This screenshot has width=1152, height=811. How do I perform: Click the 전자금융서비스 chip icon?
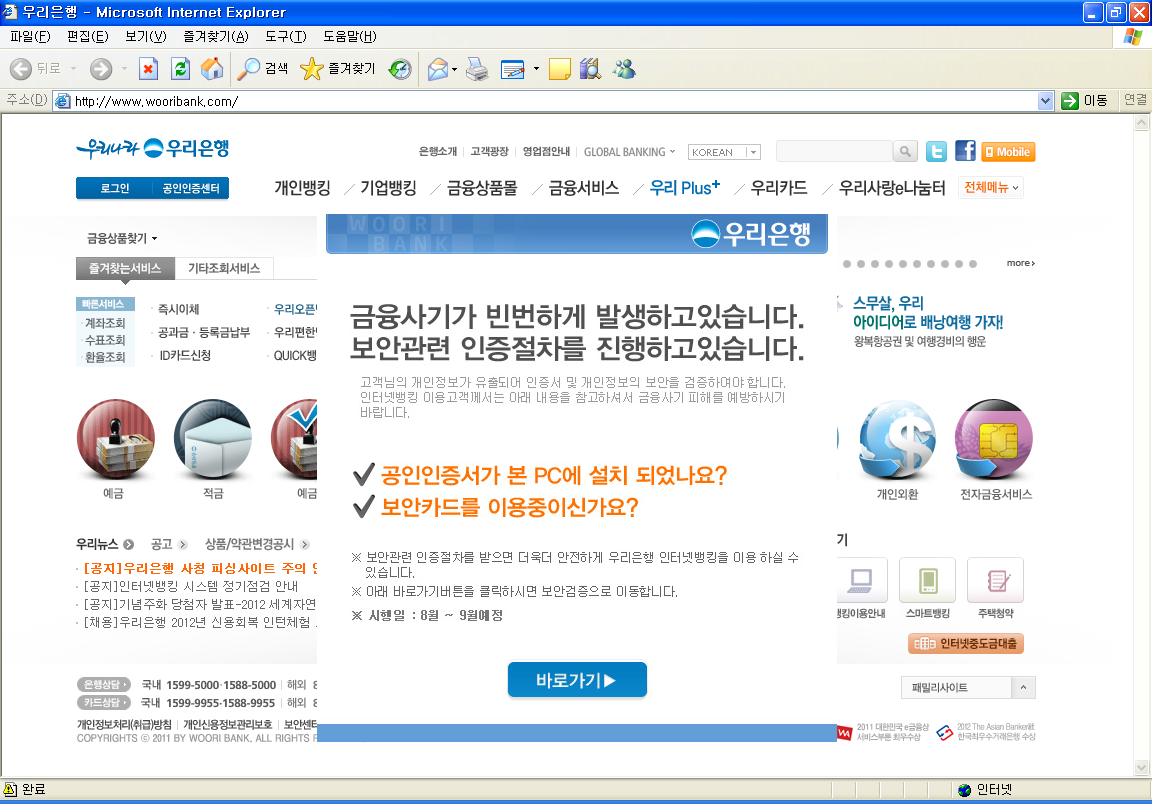[994, 439]
